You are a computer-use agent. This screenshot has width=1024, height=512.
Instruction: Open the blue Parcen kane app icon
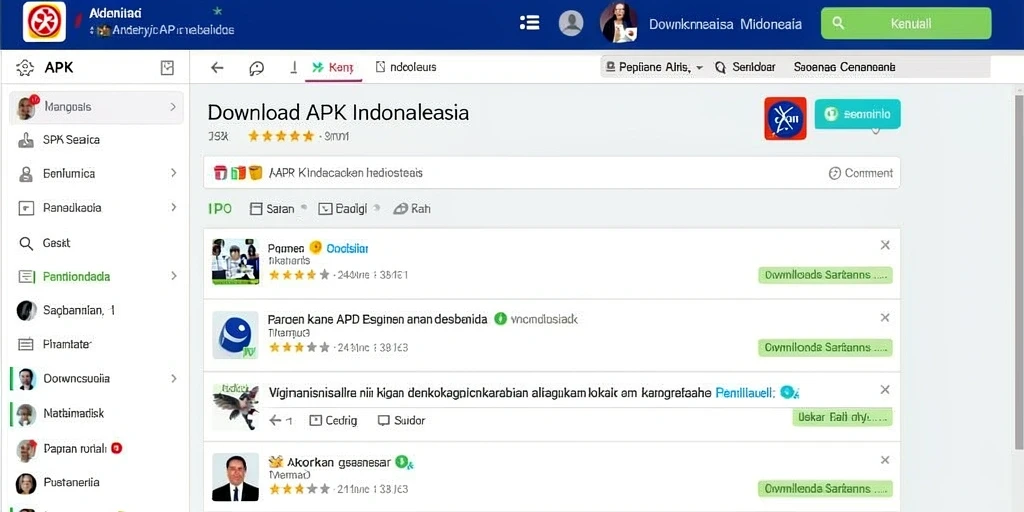236,335
